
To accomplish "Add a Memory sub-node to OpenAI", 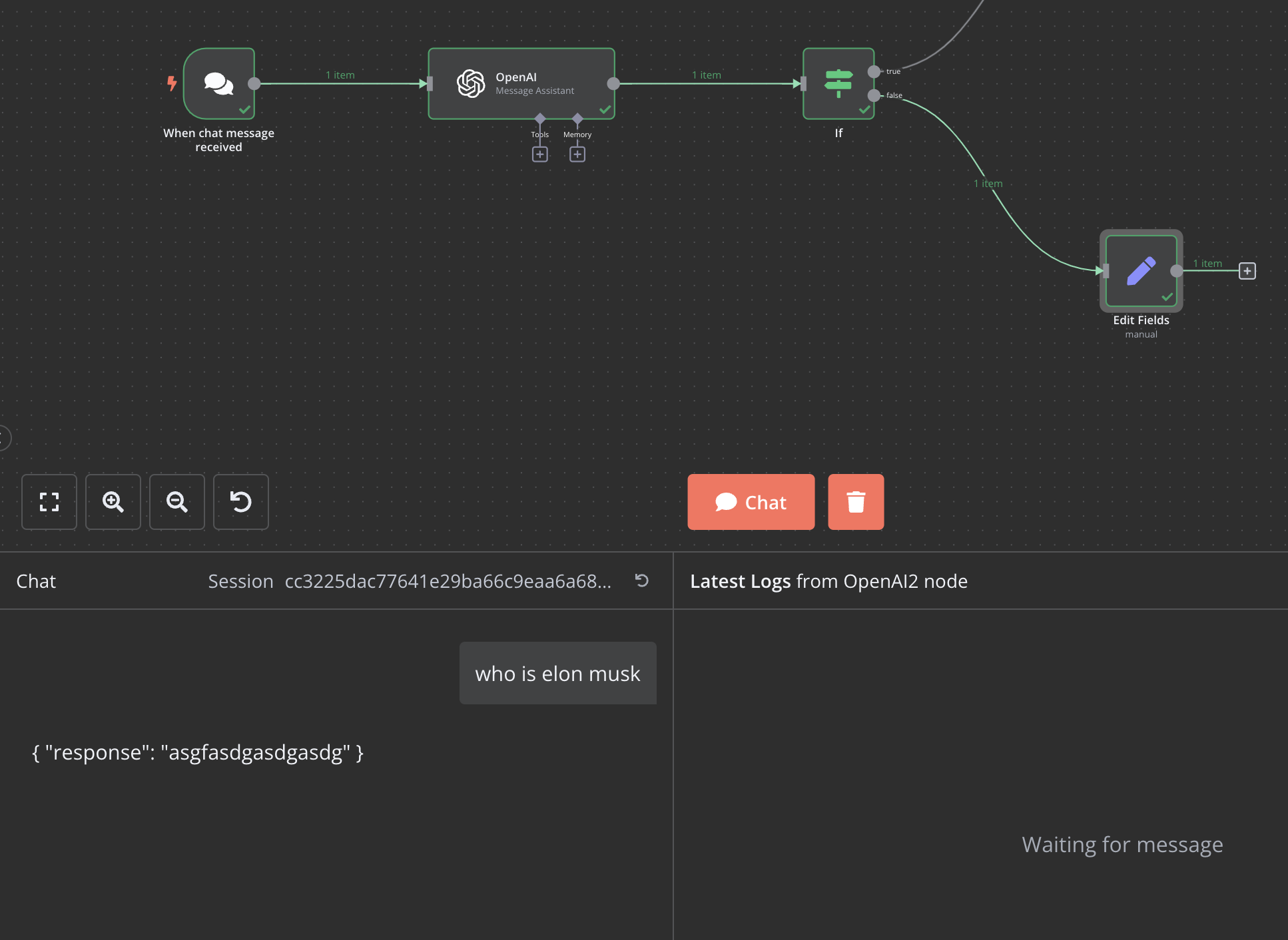I will (x=577, y=154).
